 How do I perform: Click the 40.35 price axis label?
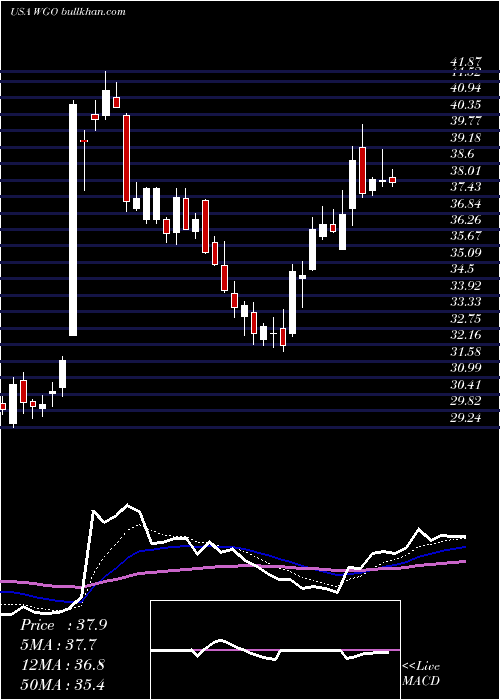click(466, 104)
